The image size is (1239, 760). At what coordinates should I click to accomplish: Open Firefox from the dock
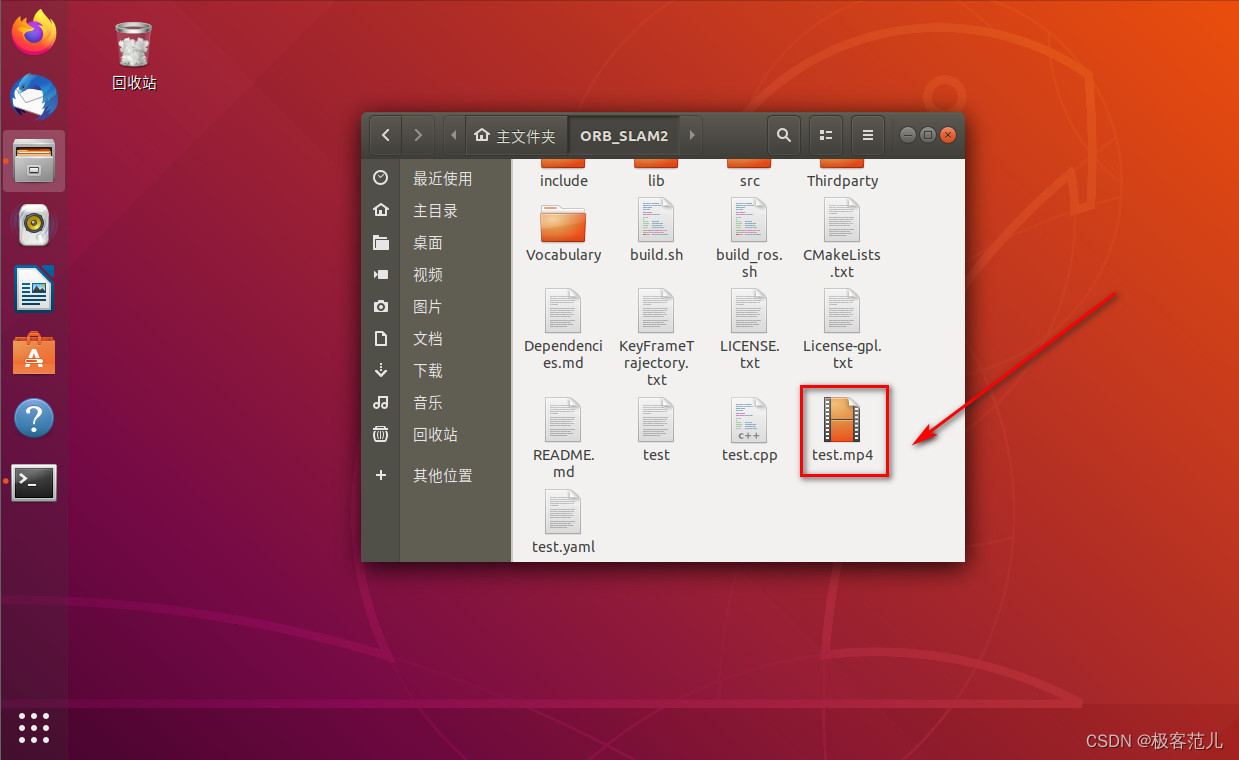point(34,32)
